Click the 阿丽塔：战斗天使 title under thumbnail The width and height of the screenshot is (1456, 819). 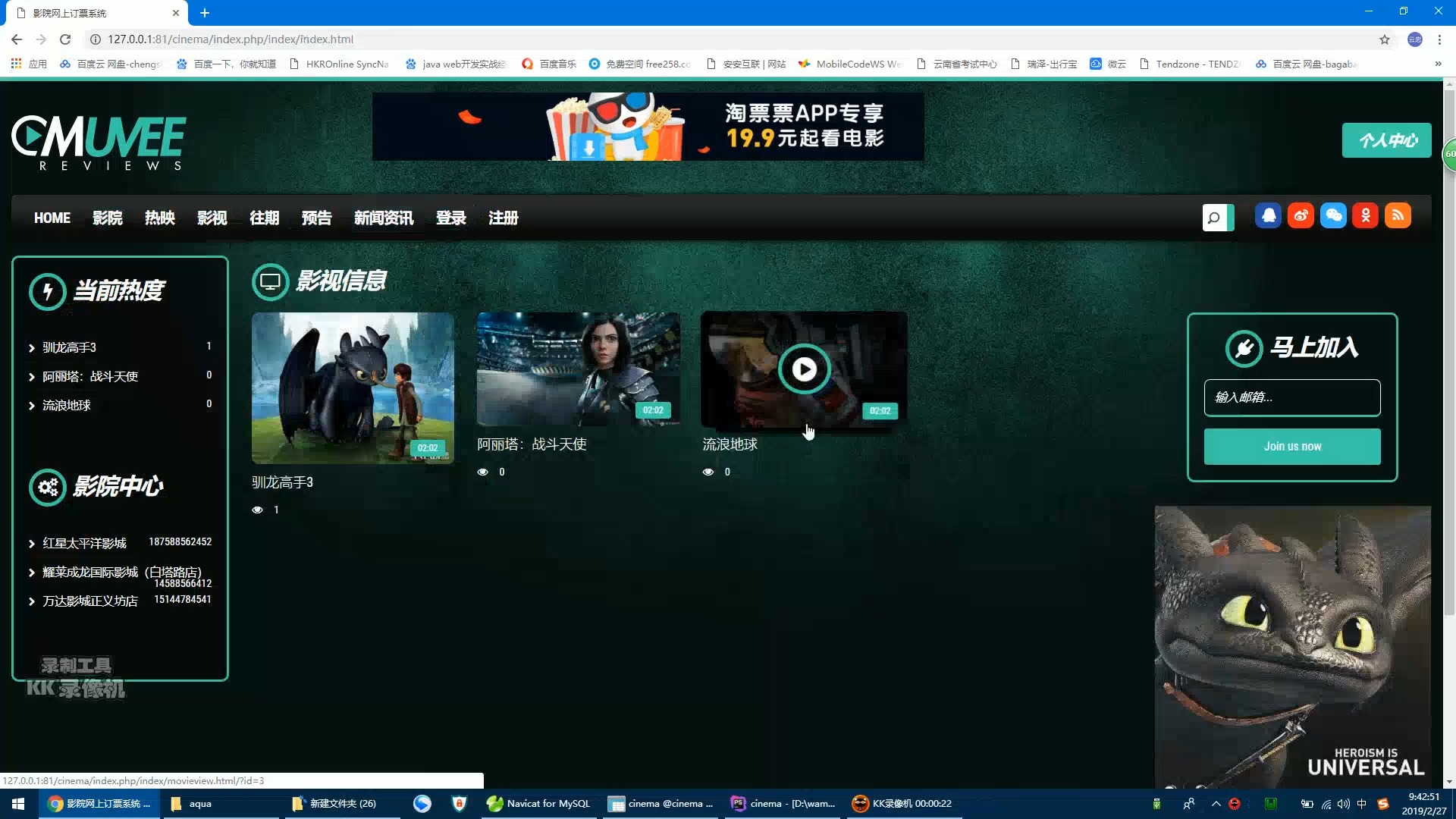(x=532, y=444)
